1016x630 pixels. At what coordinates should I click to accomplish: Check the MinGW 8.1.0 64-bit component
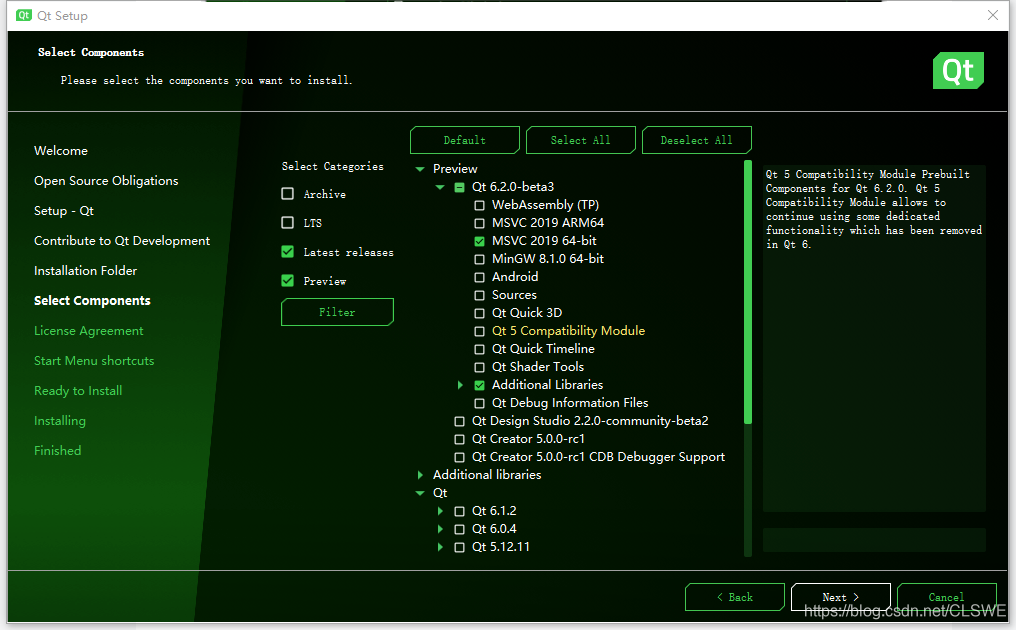click(479, 259)
